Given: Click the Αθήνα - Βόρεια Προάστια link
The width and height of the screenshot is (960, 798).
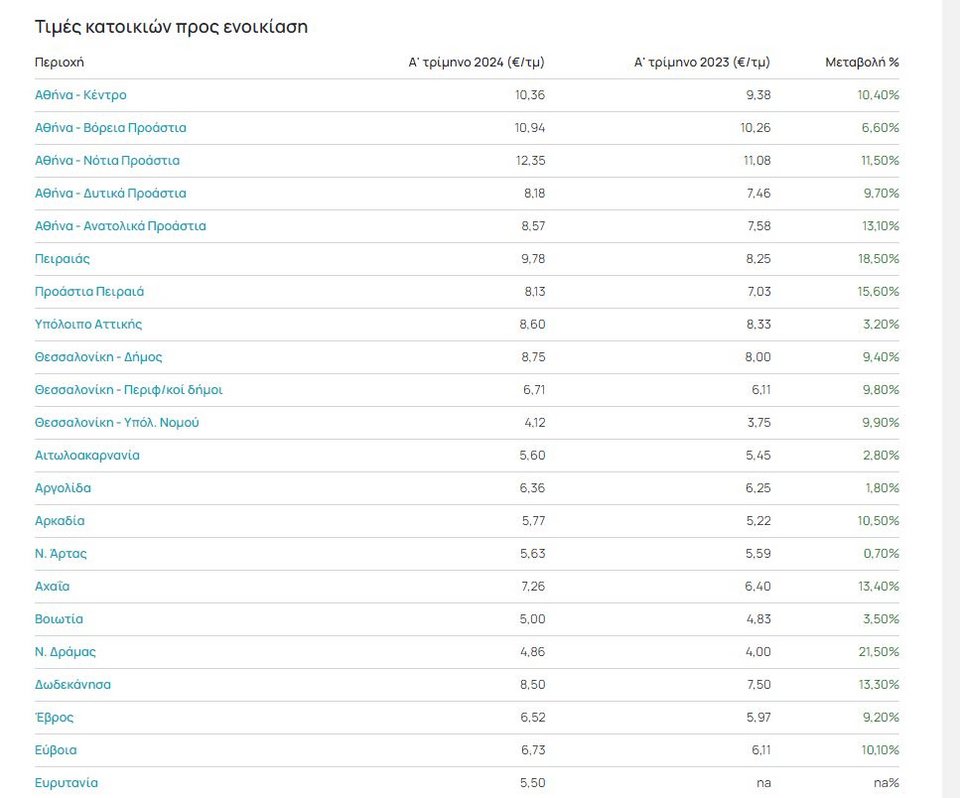Looking at the screenshot, I should click(110, 128).
